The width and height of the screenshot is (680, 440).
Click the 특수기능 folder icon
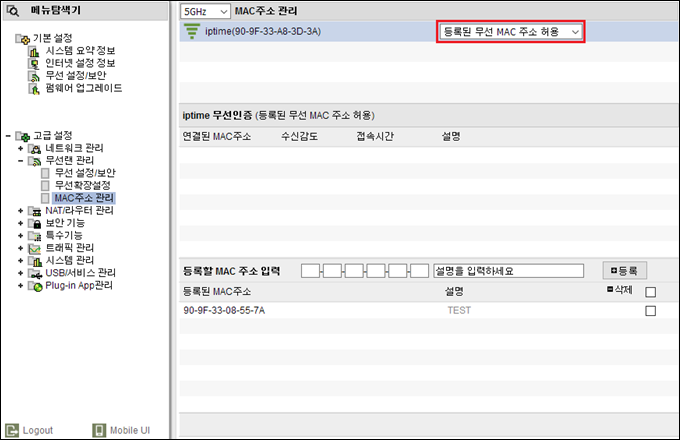point(35,236)
